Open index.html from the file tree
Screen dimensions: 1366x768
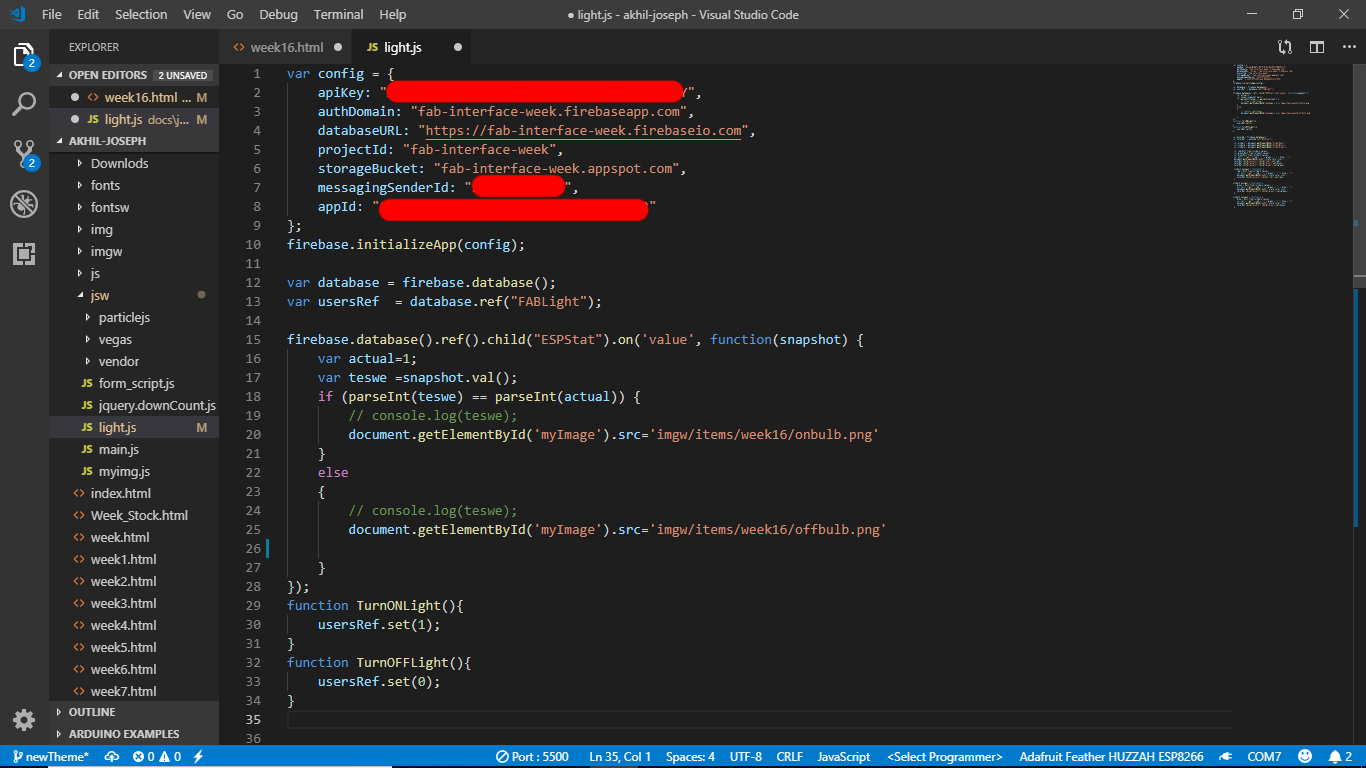pyautogui.click(x=134, y=493)
